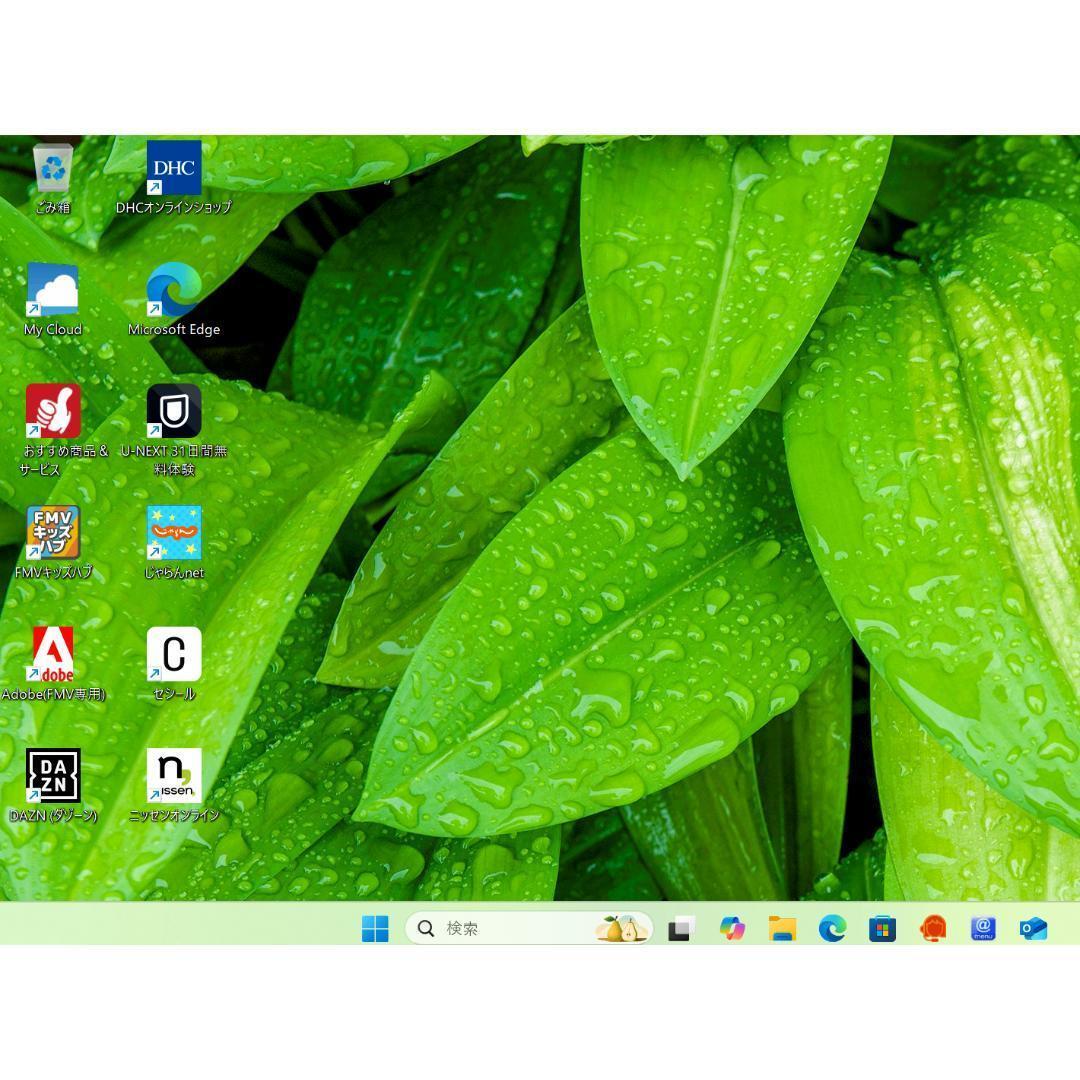Select the DAZN (ダゾーン) desktop icon
1080x1080 pixels.
53,776
